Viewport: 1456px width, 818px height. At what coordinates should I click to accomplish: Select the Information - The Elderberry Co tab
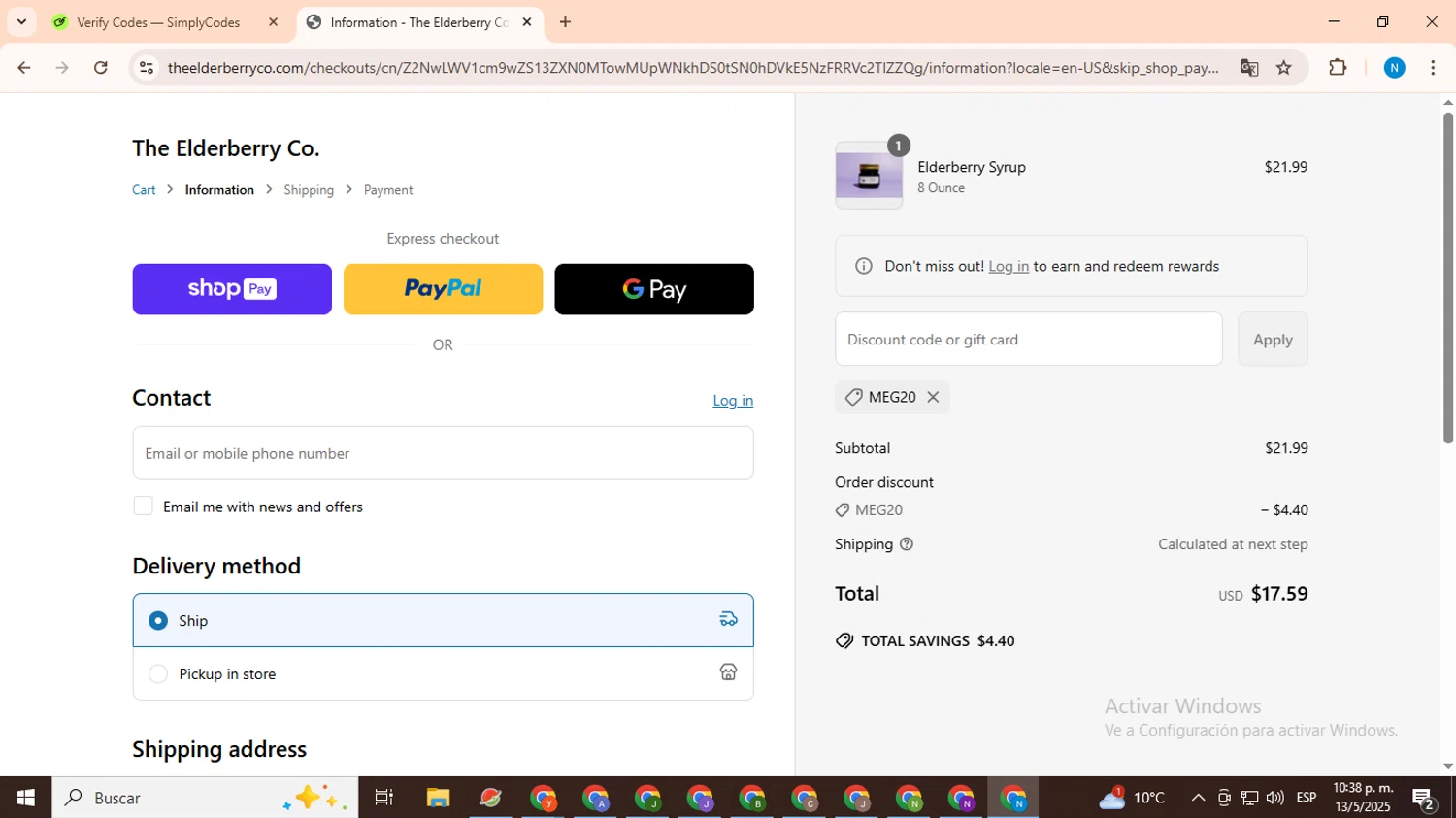click(418, 22)
